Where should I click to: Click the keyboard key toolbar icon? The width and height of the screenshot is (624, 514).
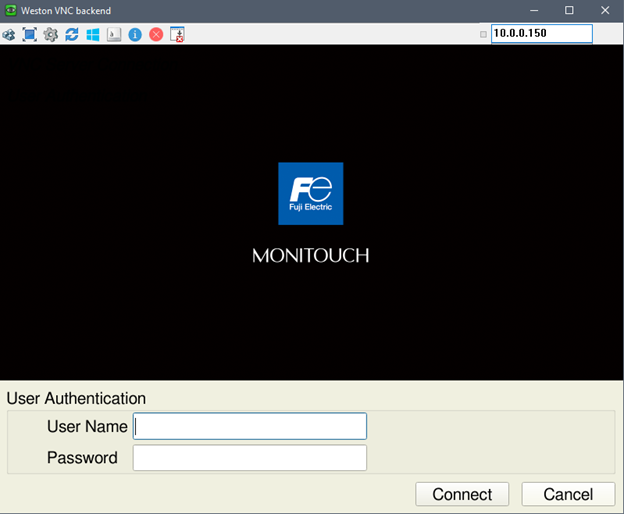point(114,34)
